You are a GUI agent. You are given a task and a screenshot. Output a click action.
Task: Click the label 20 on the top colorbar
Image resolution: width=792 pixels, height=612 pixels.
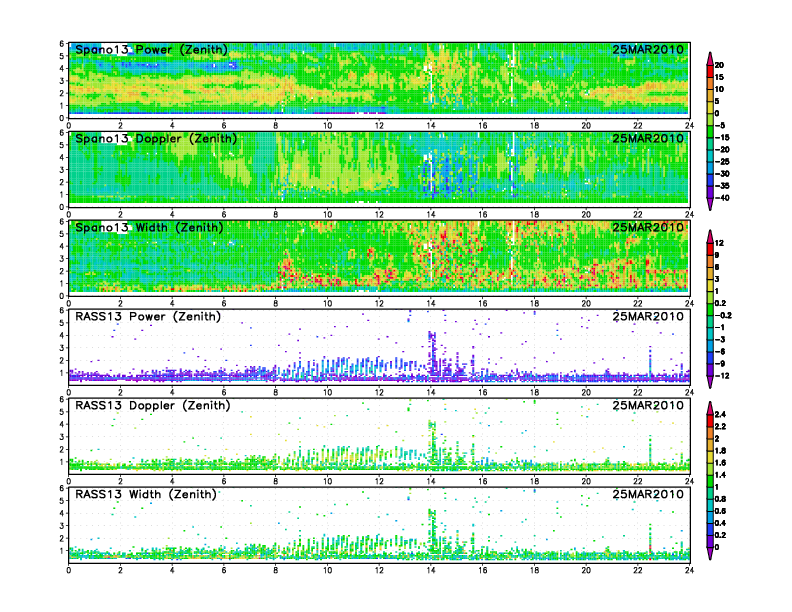click(x=719, y=65)
